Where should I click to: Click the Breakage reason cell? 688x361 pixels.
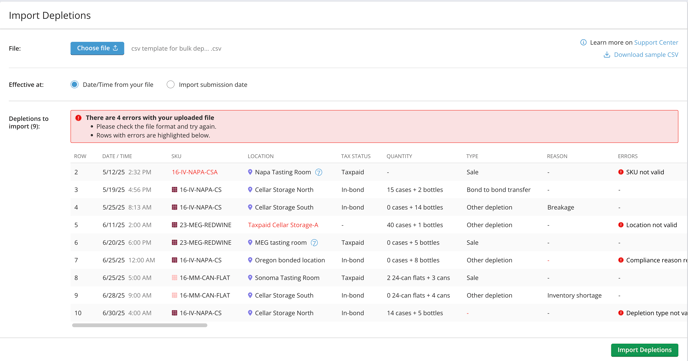pyautogui.click(x=561, y=207)
